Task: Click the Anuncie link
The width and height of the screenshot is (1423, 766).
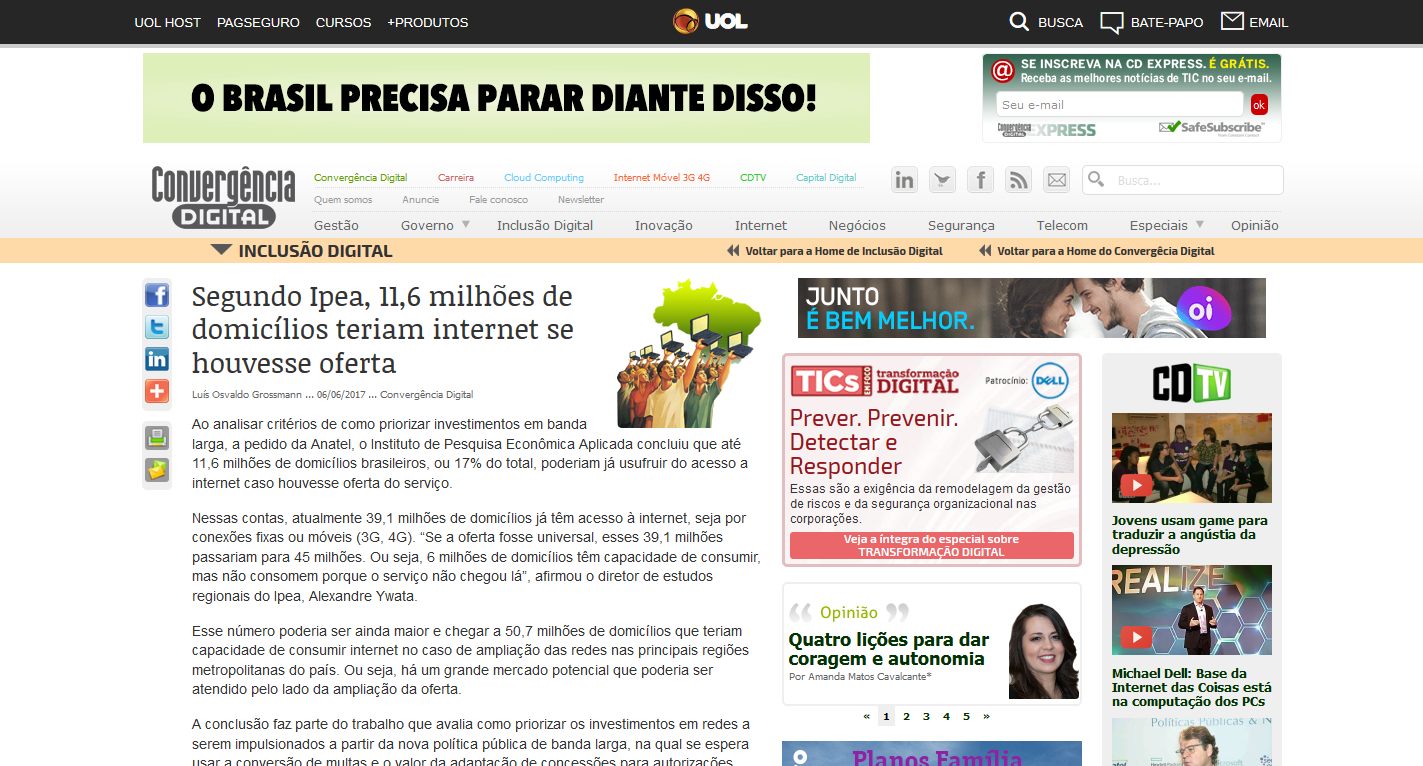Action: tap(421, 200)
